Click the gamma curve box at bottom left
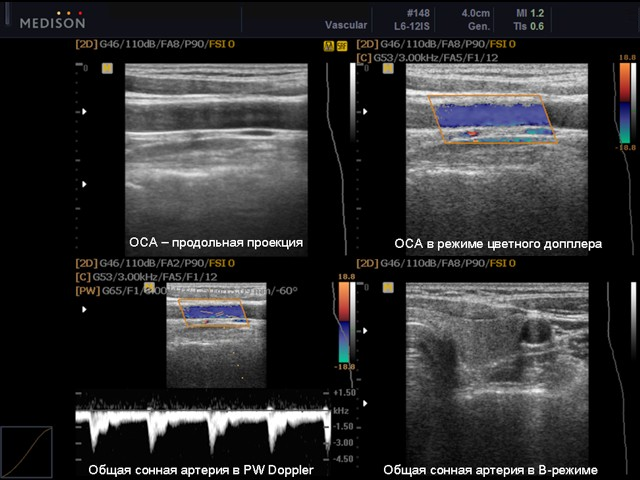 pyautogui.click(x=27, y=452)
